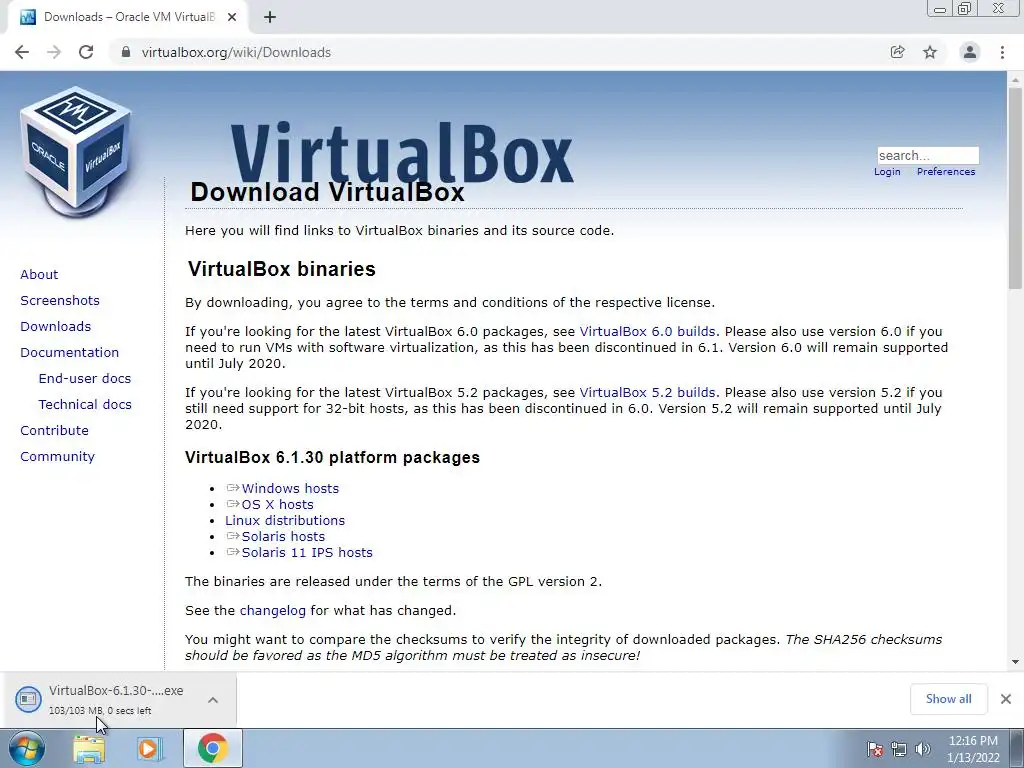Open Action Center flag in system tray
This screenshot has width=1024, height=768.
click(875, 749)
